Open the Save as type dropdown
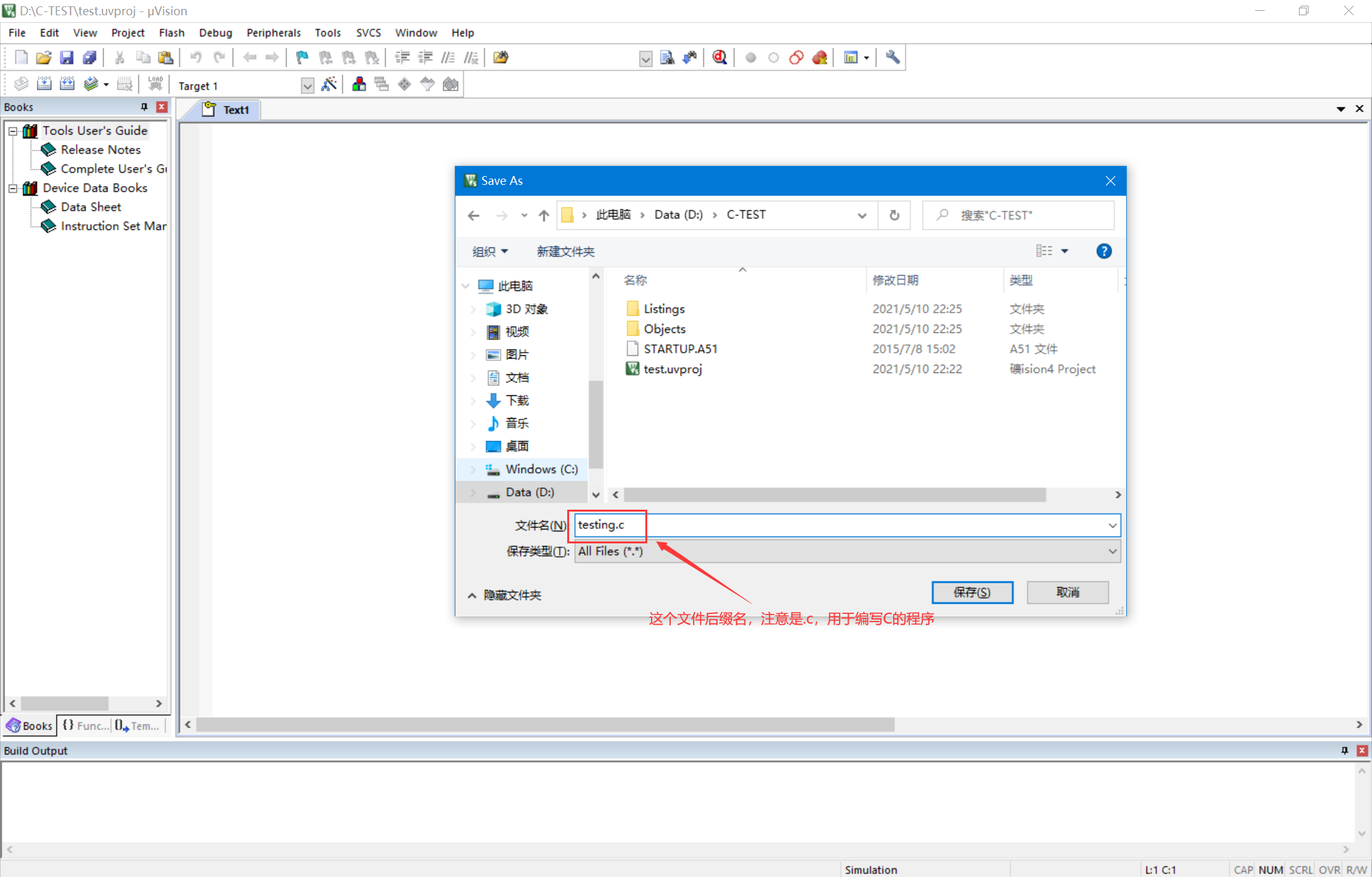 point(1112,551)
